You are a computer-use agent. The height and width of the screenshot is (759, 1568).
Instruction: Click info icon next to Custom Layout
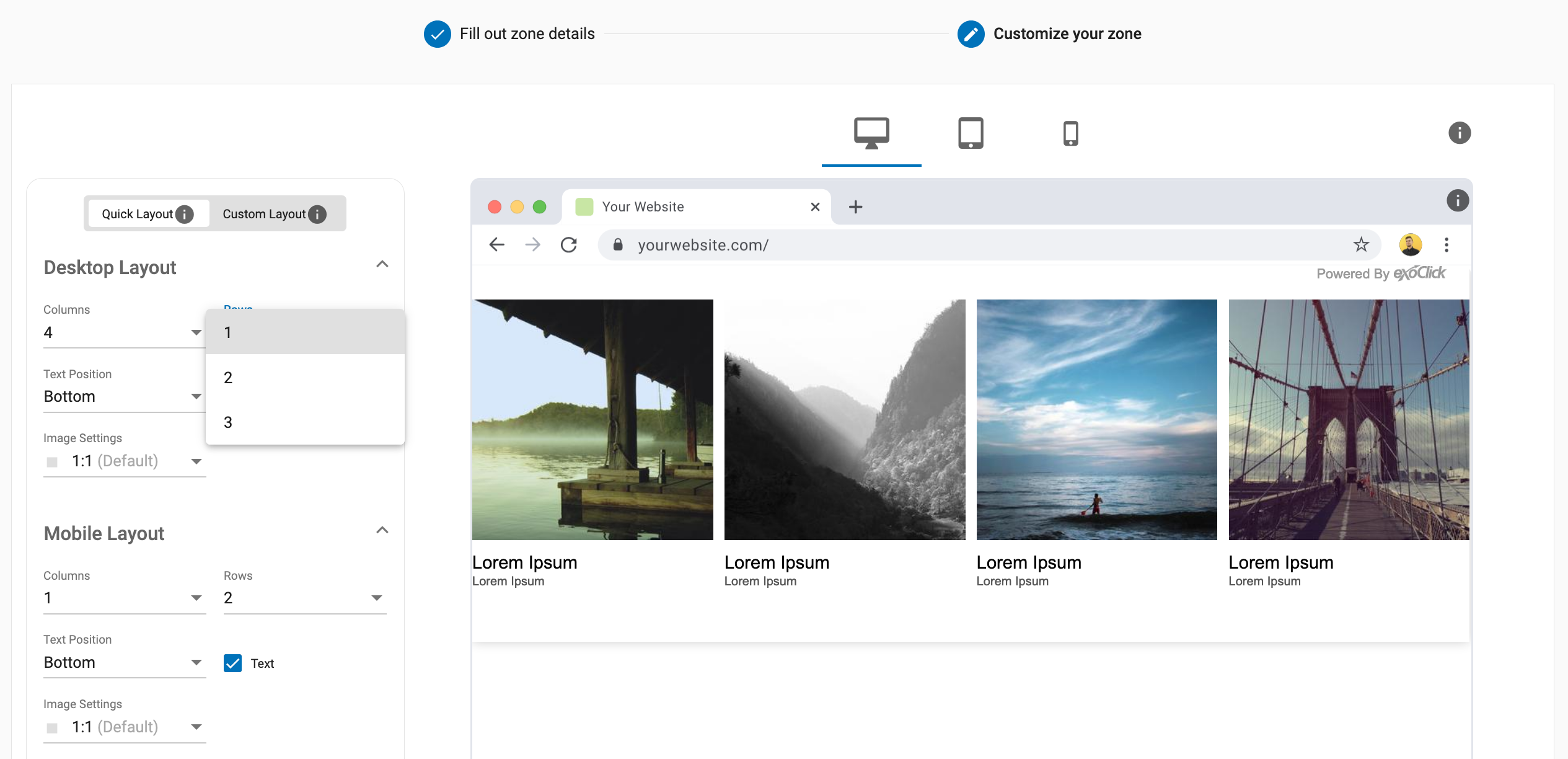[317, 215]
